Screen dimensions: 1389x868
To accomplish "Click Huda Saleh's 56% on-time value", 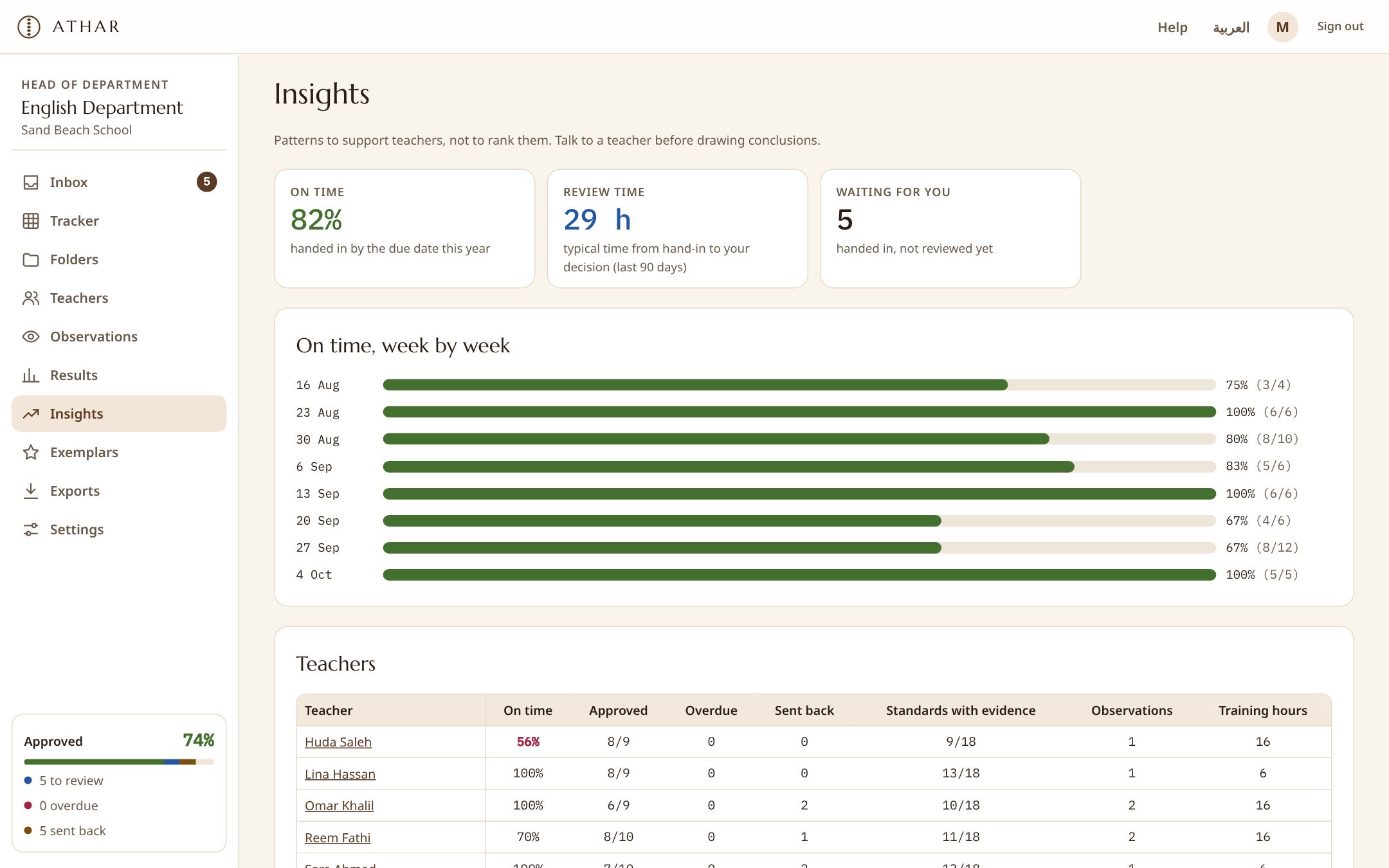I will point(528,742).
